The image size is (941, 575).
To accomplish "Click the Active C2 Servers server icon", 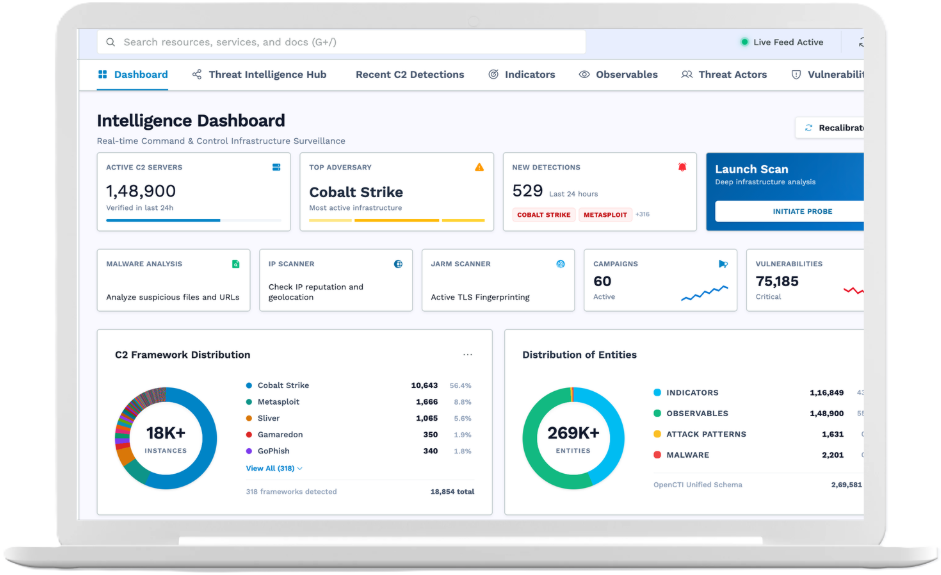I will click(277, 167).
